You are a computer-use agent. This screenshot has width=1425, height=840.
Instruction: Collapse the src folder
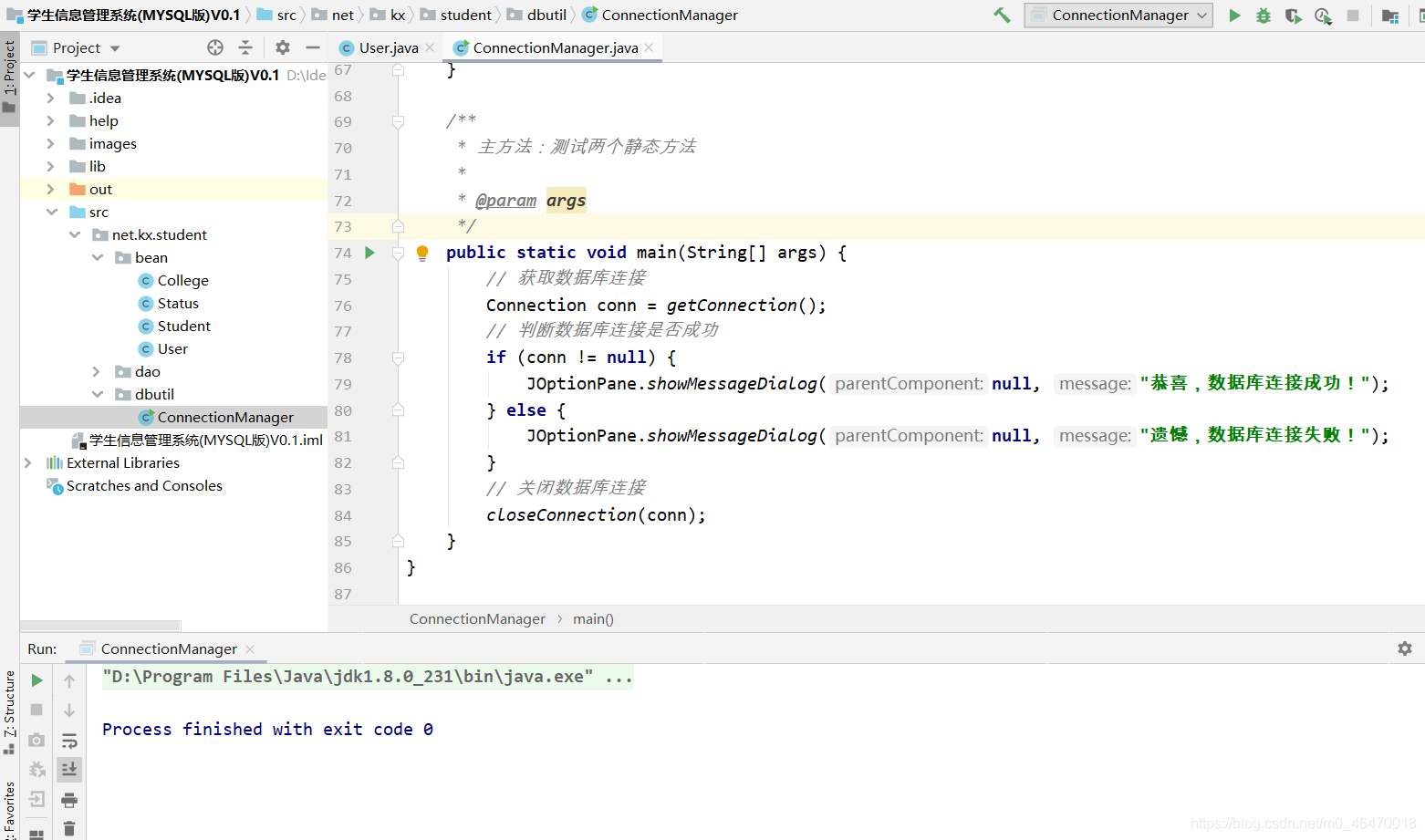click(x=51, y=212)
